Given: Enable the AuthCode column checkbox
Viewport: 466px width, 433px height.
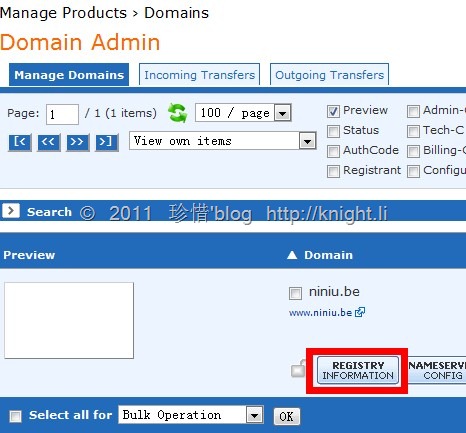Looking at the screenshot, I should [x=333, y=151].
